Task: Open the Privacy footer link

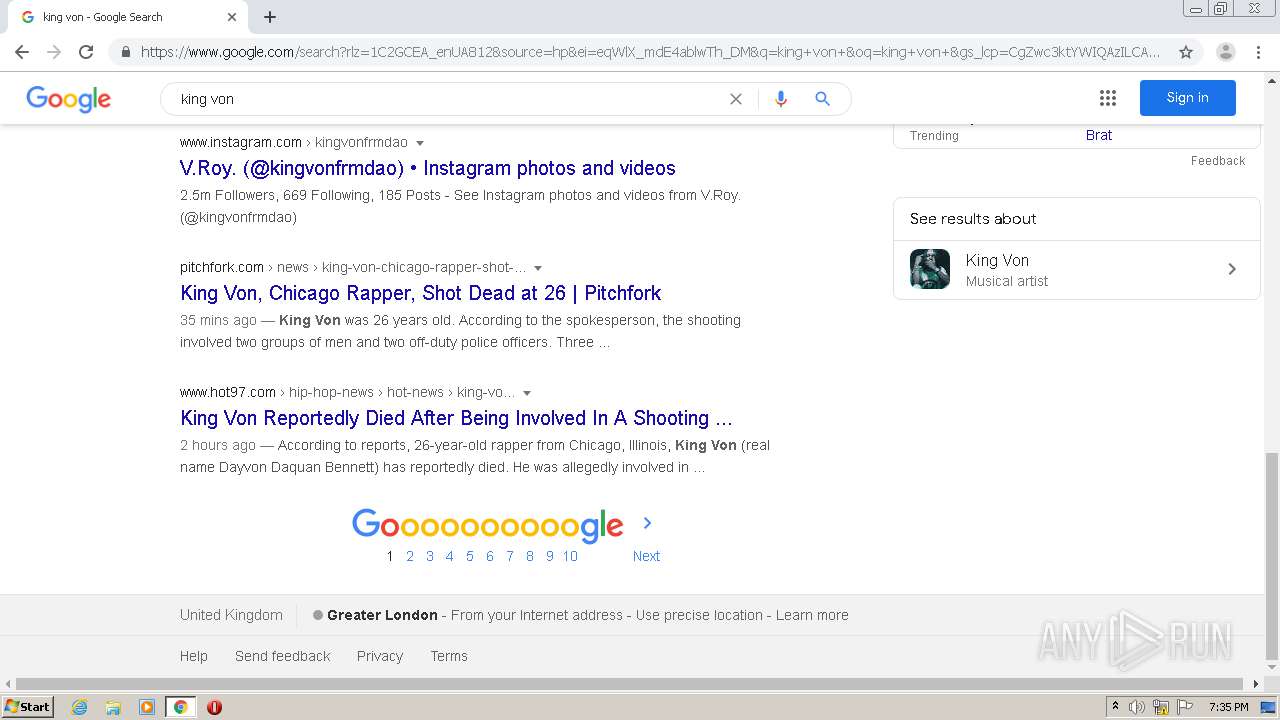Action: tap(380, 656)
